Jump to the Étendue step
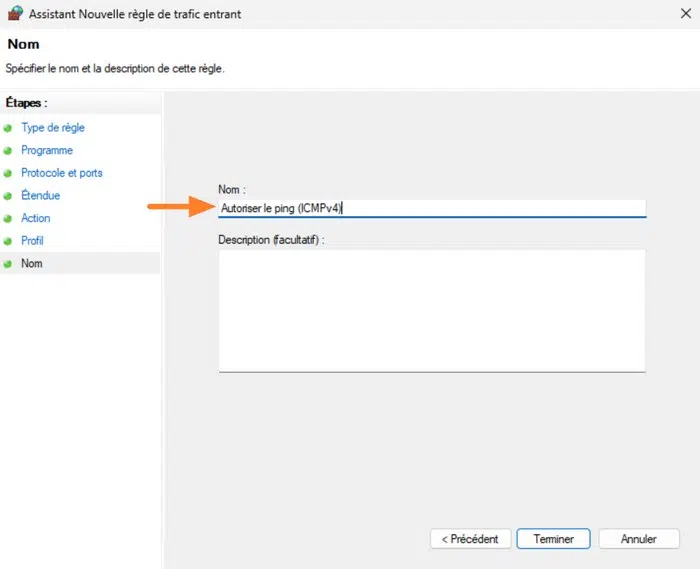Viewport: 700px width, 569px height. (41, 196)
